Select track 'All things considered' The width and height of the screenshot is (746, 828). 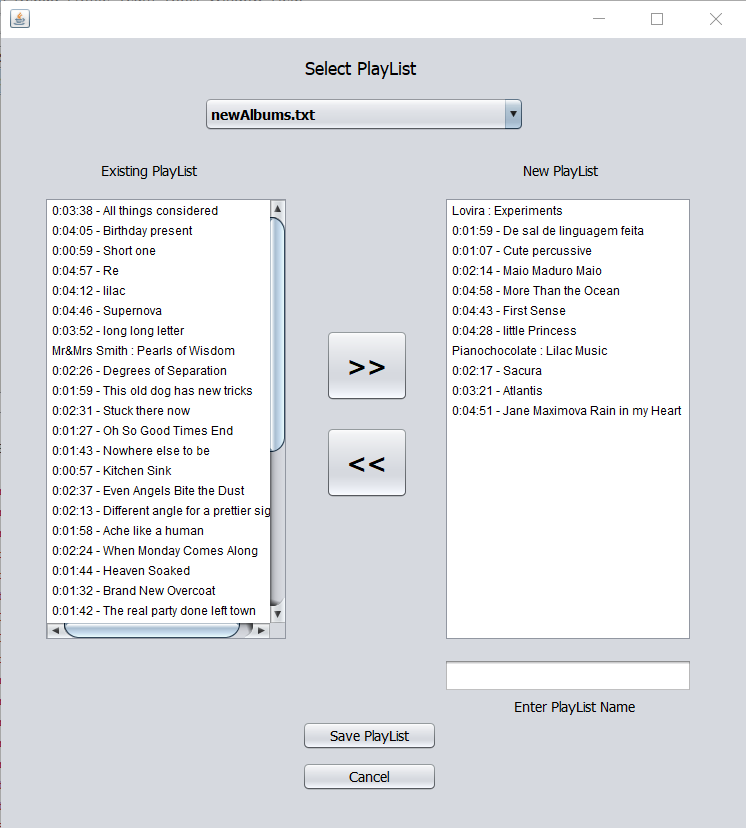[x=158, y=211]
